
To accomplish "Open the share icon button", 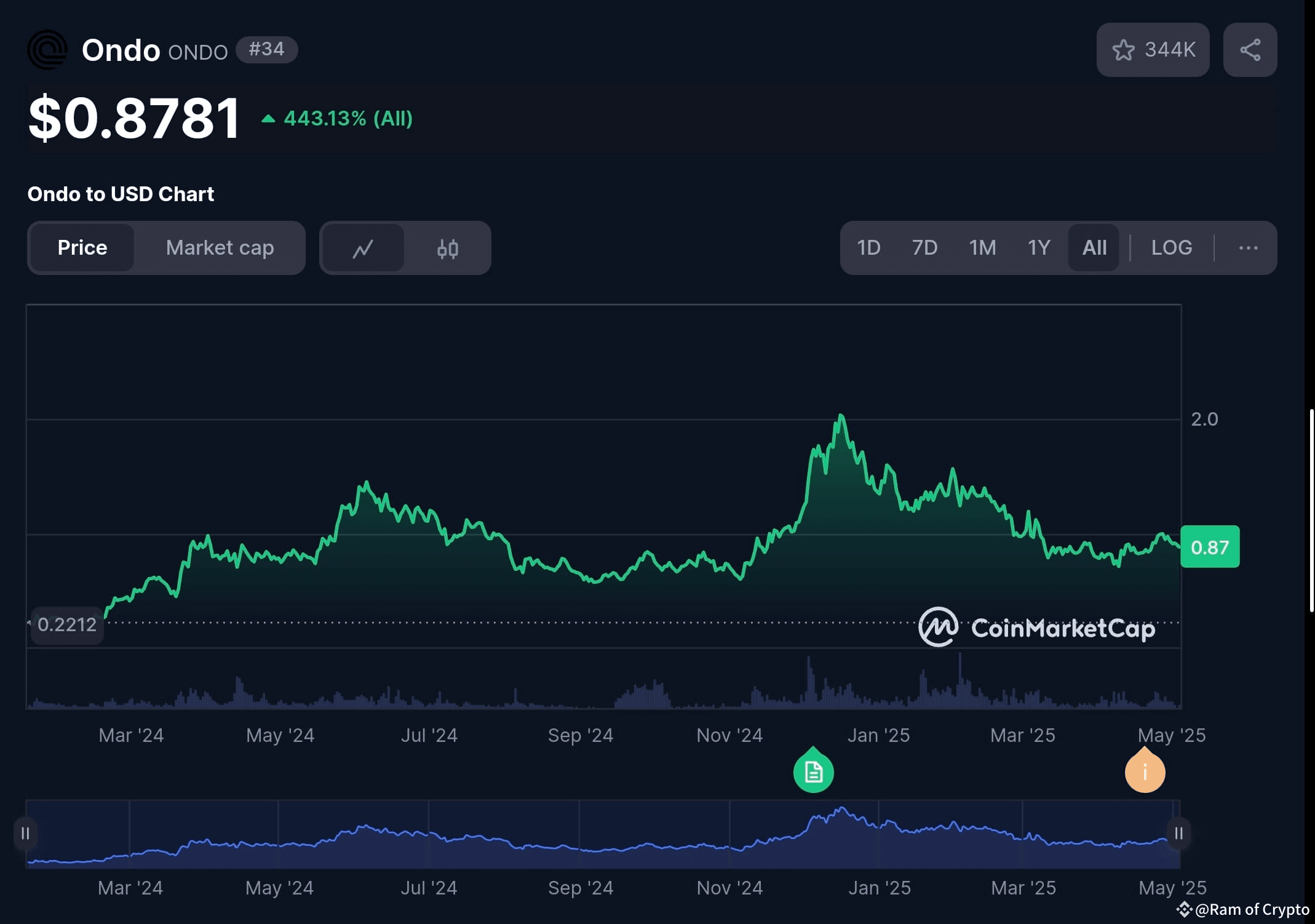I will click(1250, 50).
